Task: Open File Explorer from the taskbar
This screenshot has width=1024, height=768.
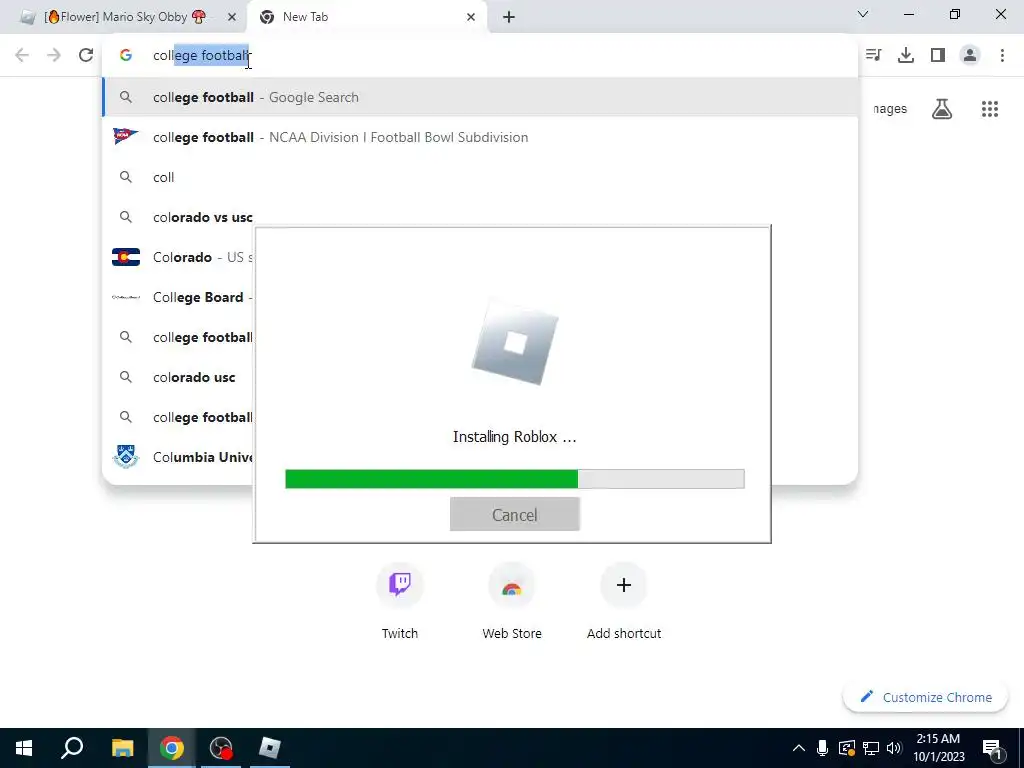Action: 122,748
